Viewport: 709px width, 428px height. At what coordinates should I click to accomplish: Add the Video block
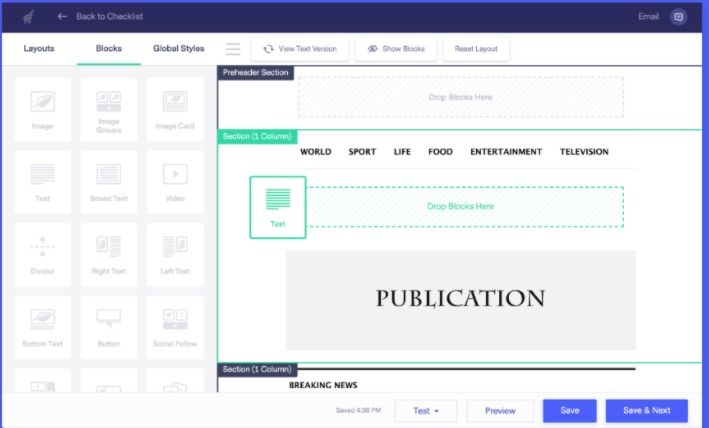coord(175,182)
